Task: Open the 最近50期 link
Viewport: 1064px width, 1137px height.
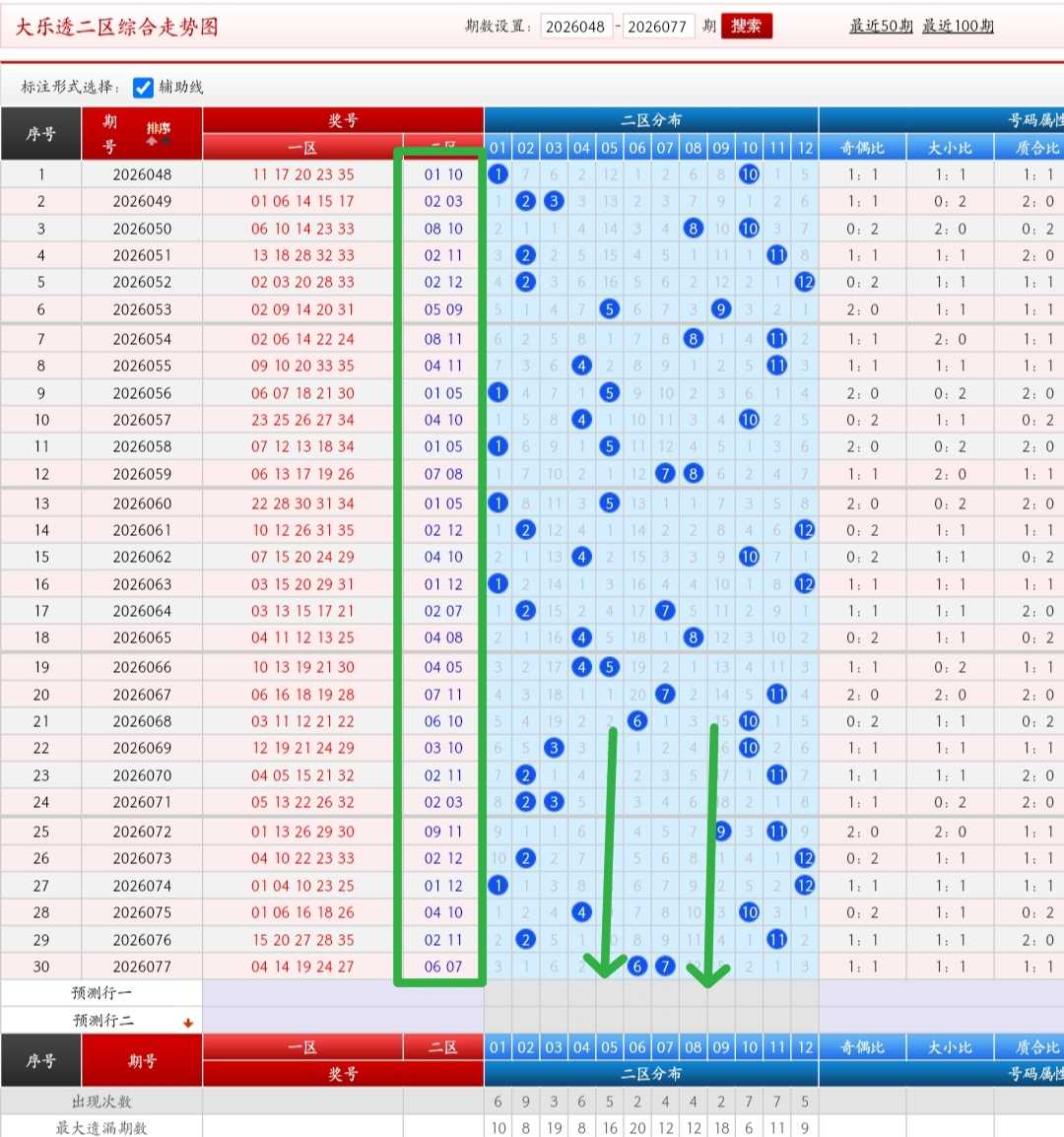Action: [x=881, y=26]
